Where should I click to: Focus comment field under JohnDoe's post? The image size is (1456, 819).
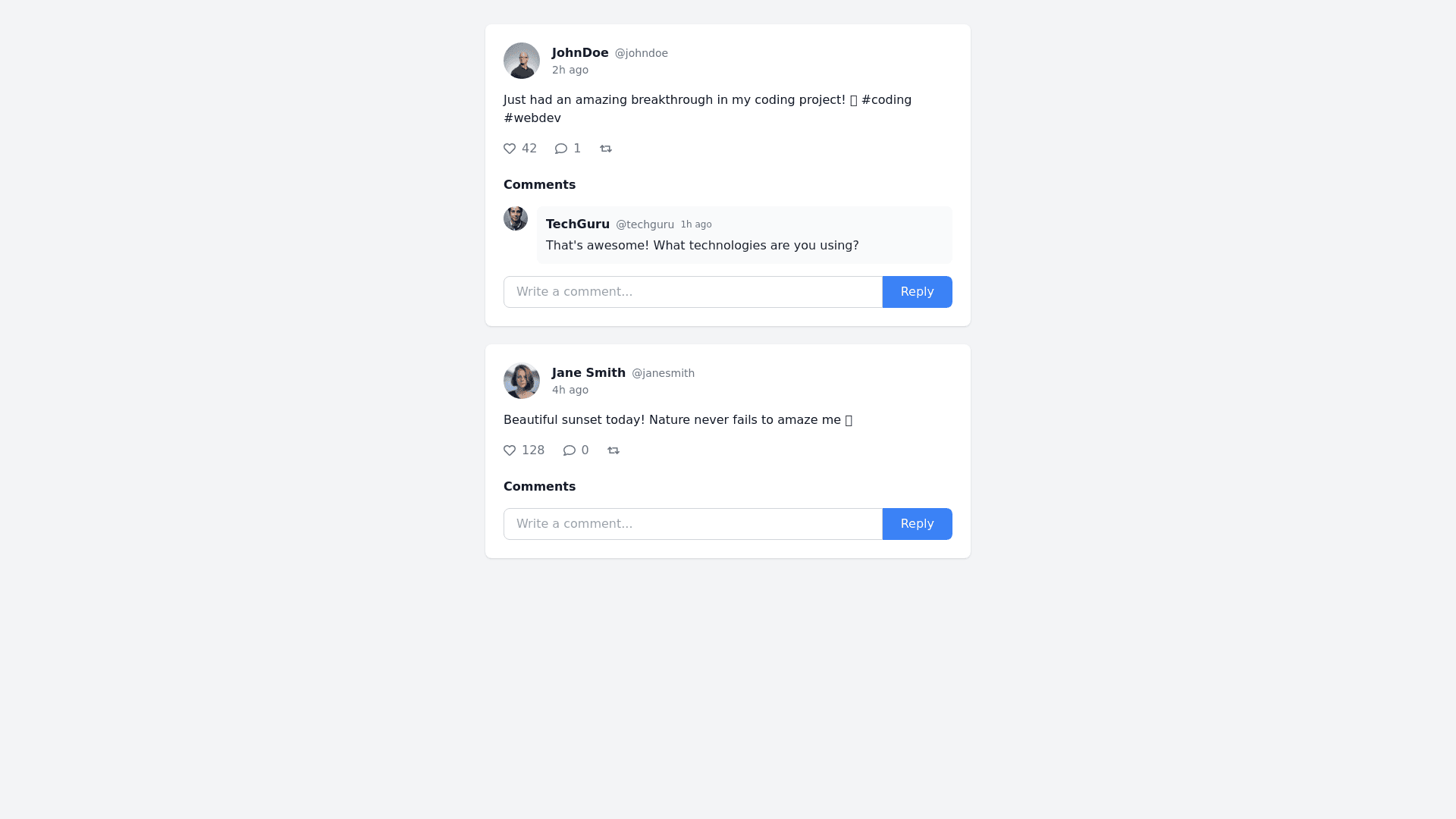(692, 292)
